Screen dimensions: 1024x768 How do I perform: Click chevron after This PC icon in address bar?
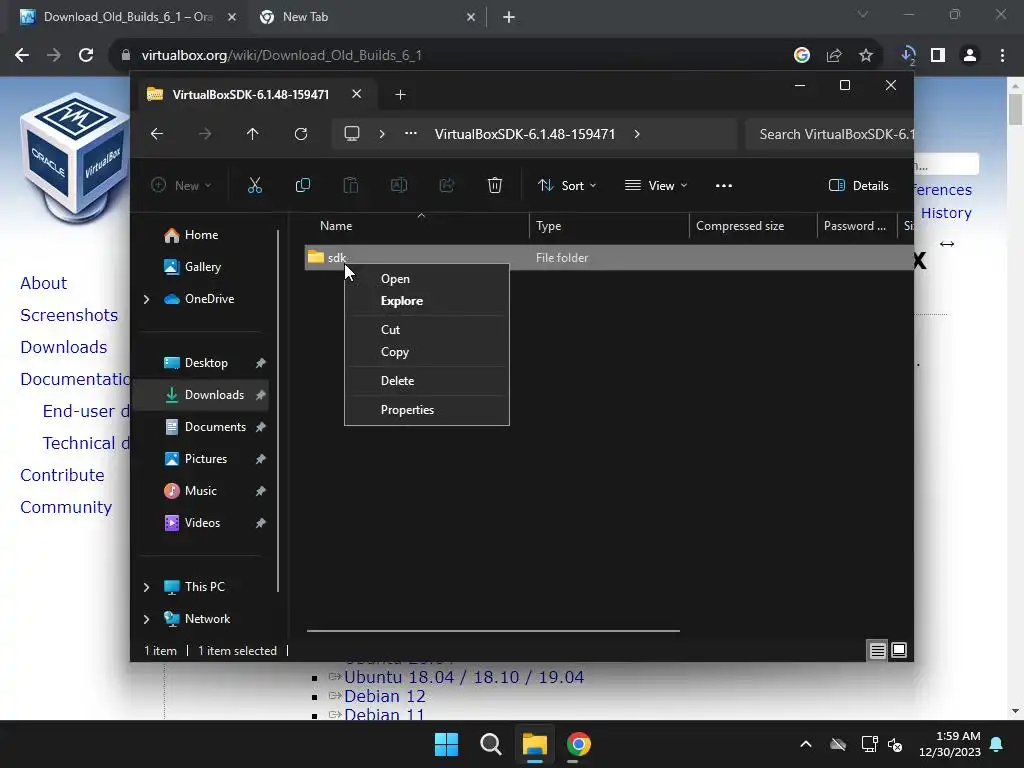382,134
